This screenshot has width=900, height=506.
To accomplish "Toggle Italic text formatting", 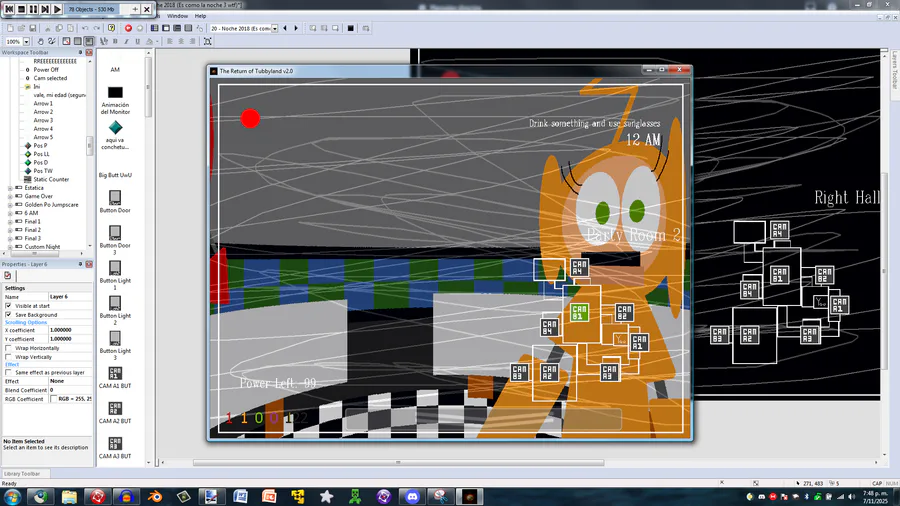I will pyautogui.click(x=126, y=41).
